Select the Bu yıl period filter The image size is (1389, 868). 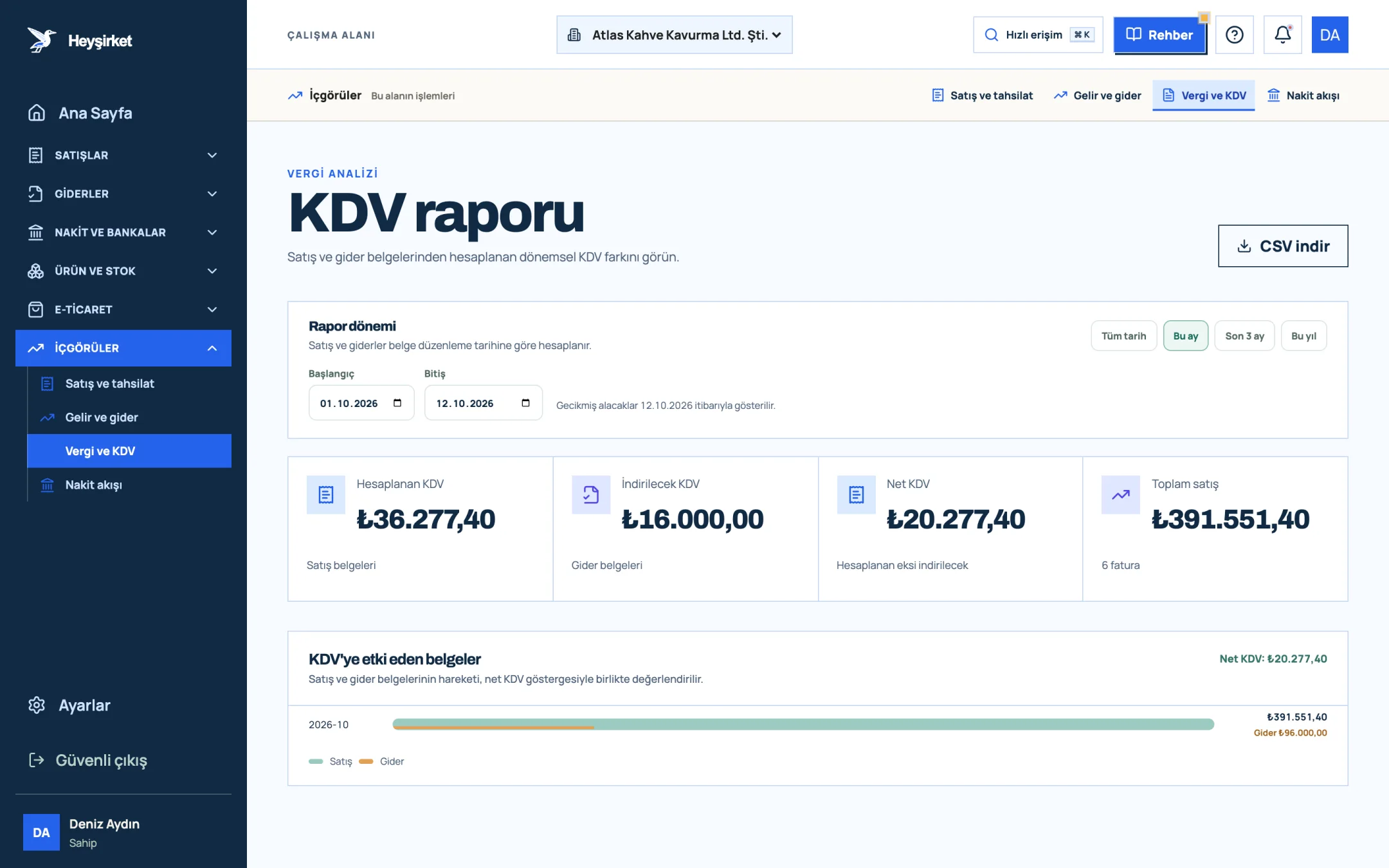1303,336
